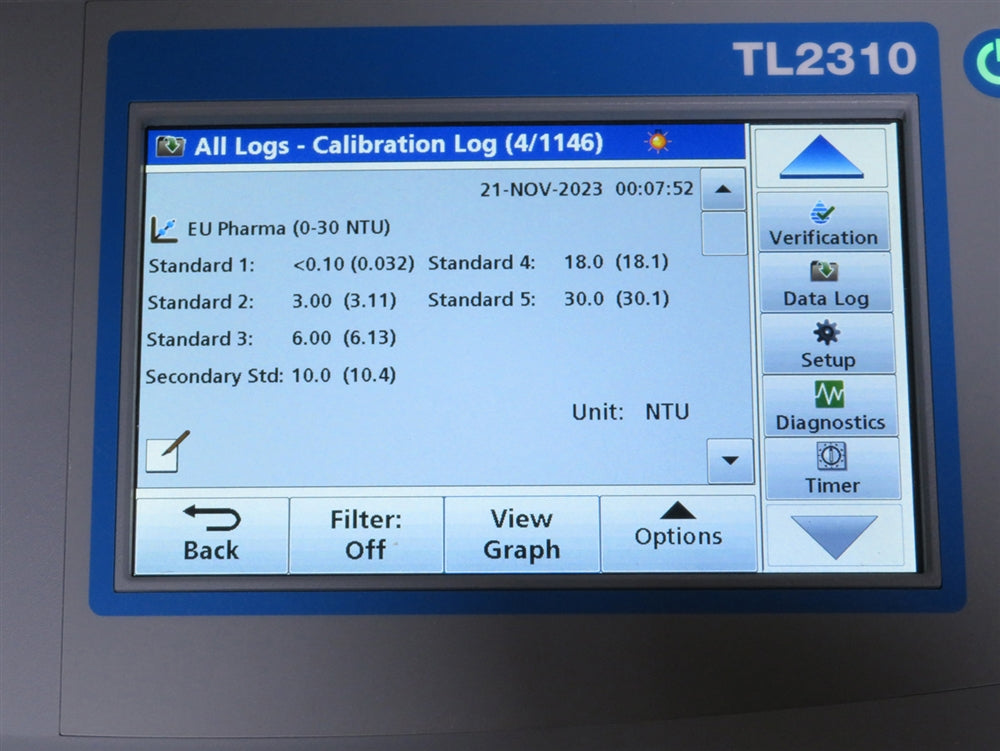Tap the log scroll-up arrow

pos(723,189)
